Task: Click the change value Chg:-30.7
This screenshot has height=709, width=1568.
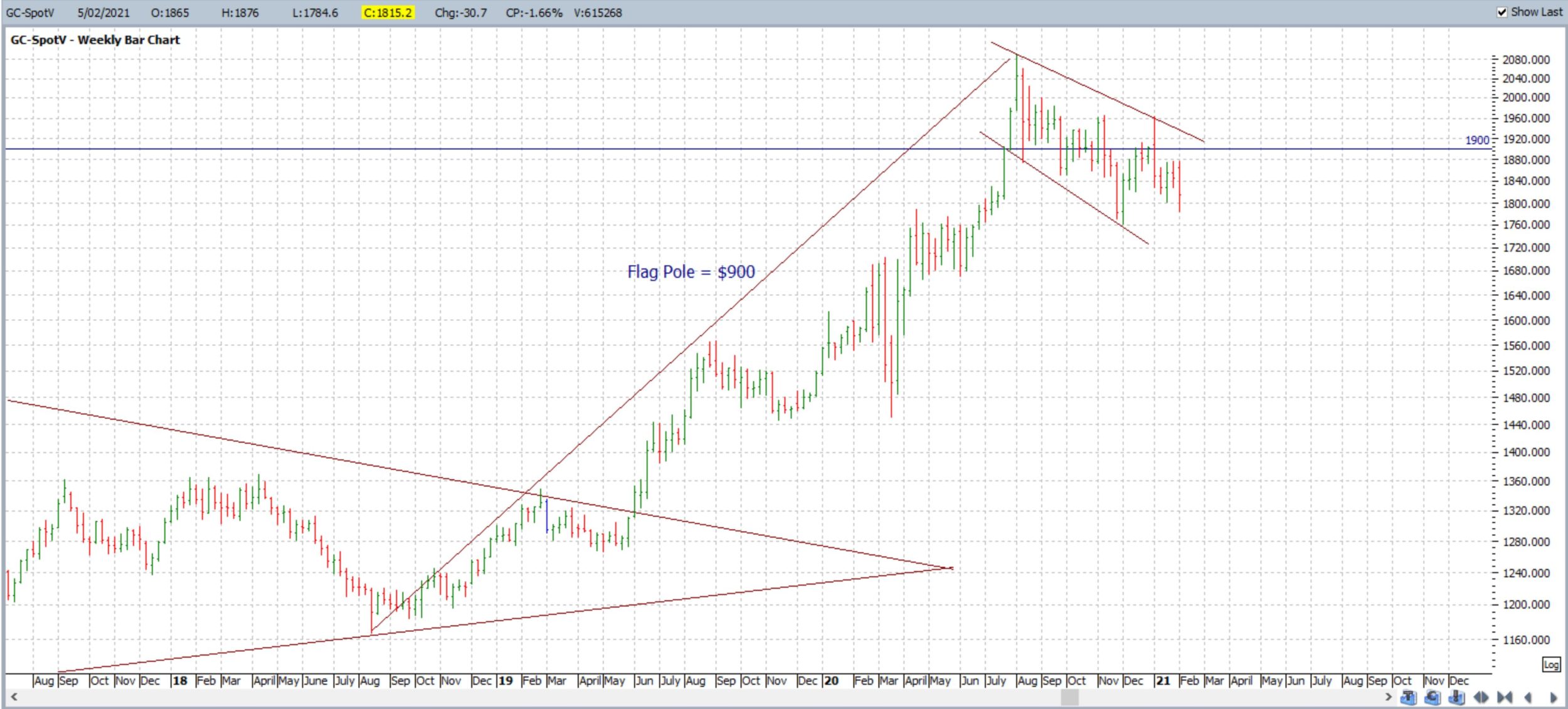Action: [460, 13]
